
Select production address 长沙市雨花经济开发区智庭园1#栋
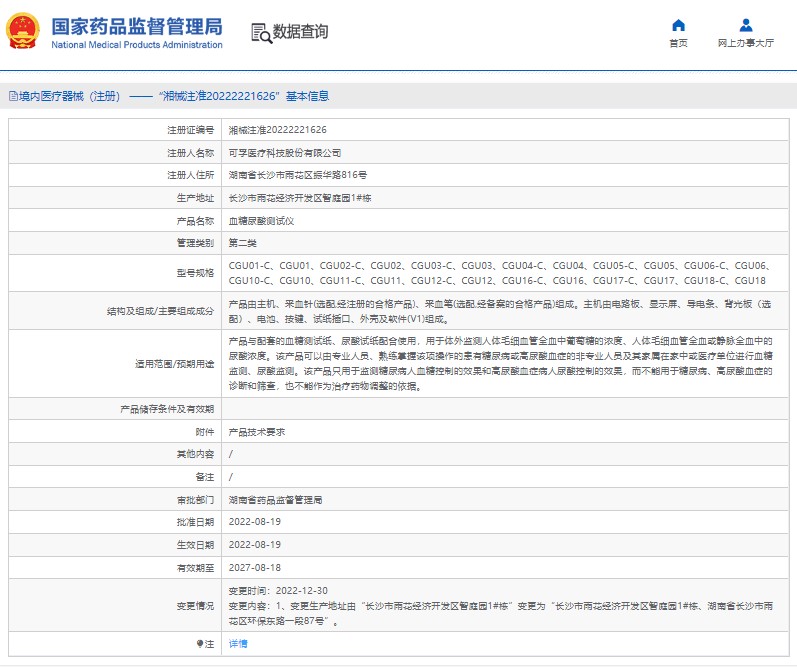click(x=300, y=198)
